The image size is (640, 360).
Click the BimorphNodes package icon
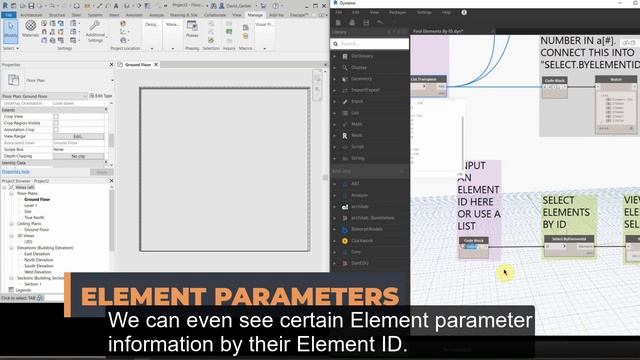345,229
